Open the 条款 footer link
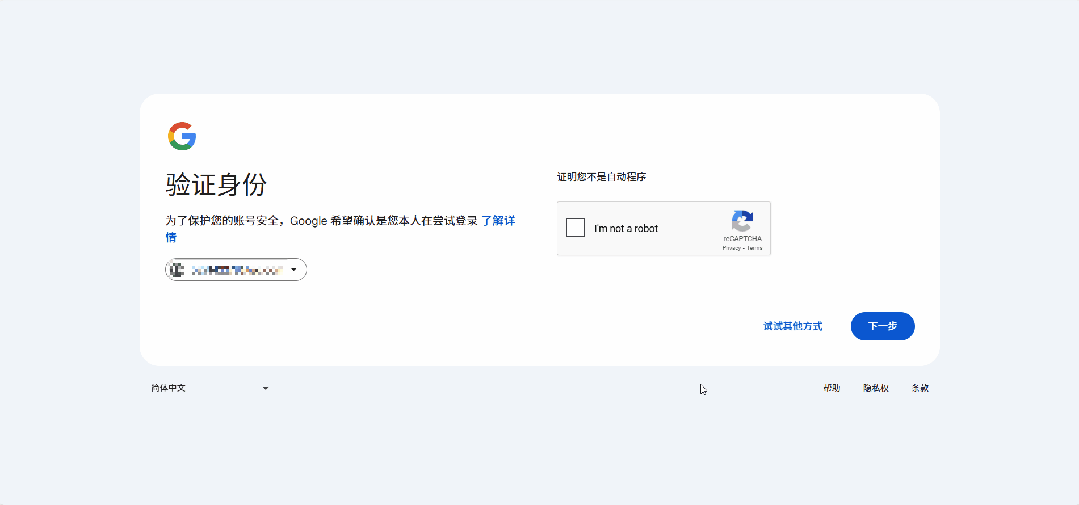Image resolution: width=1079 pixels, height=505 pixels. tap(920, 388)
